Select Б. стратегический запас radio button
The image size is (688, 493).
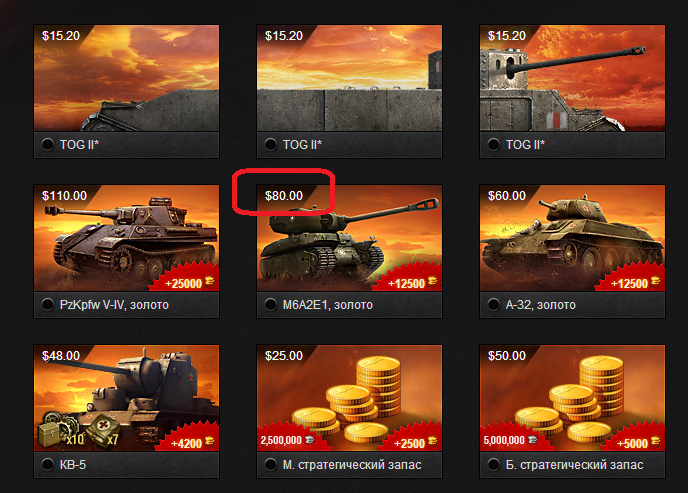(494, 464)
